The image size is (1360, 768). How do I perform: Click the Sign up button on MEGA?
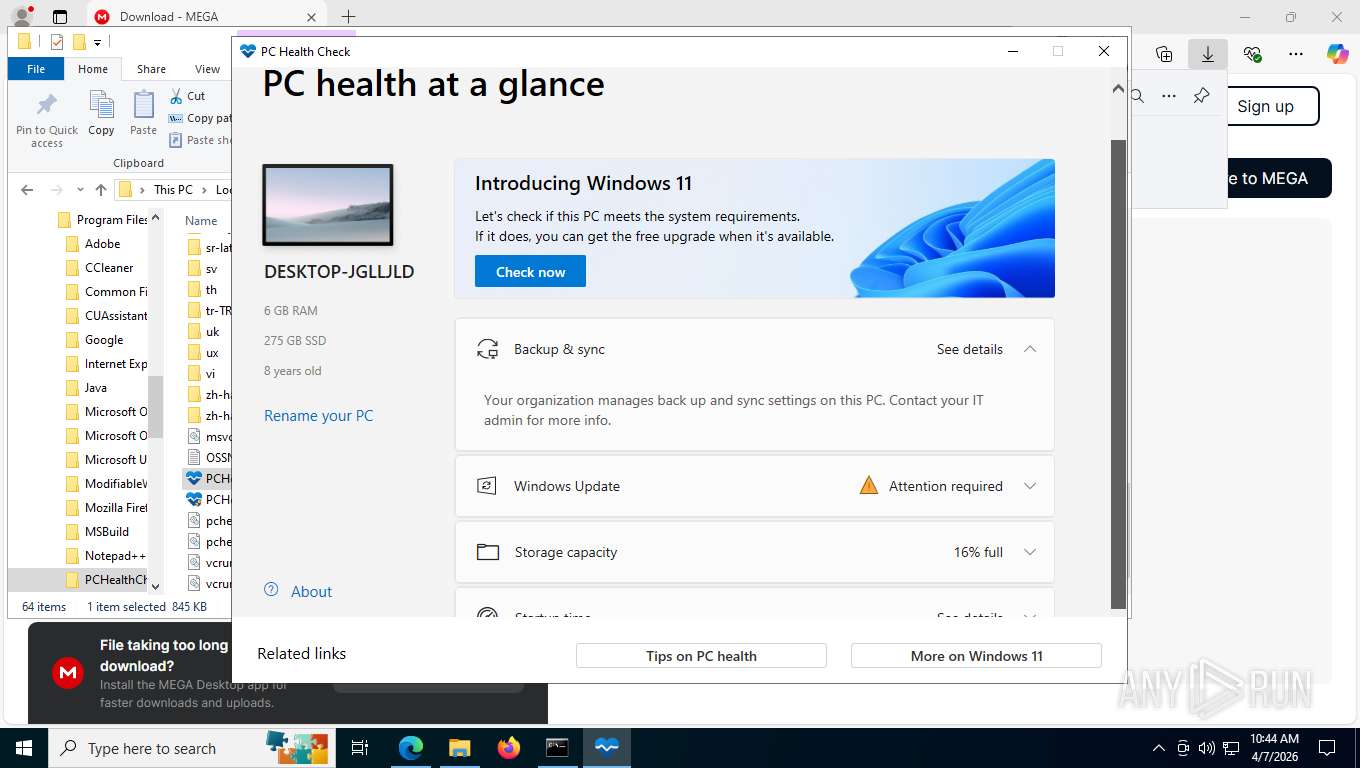pyautogui.click(x=1265, y=106)
